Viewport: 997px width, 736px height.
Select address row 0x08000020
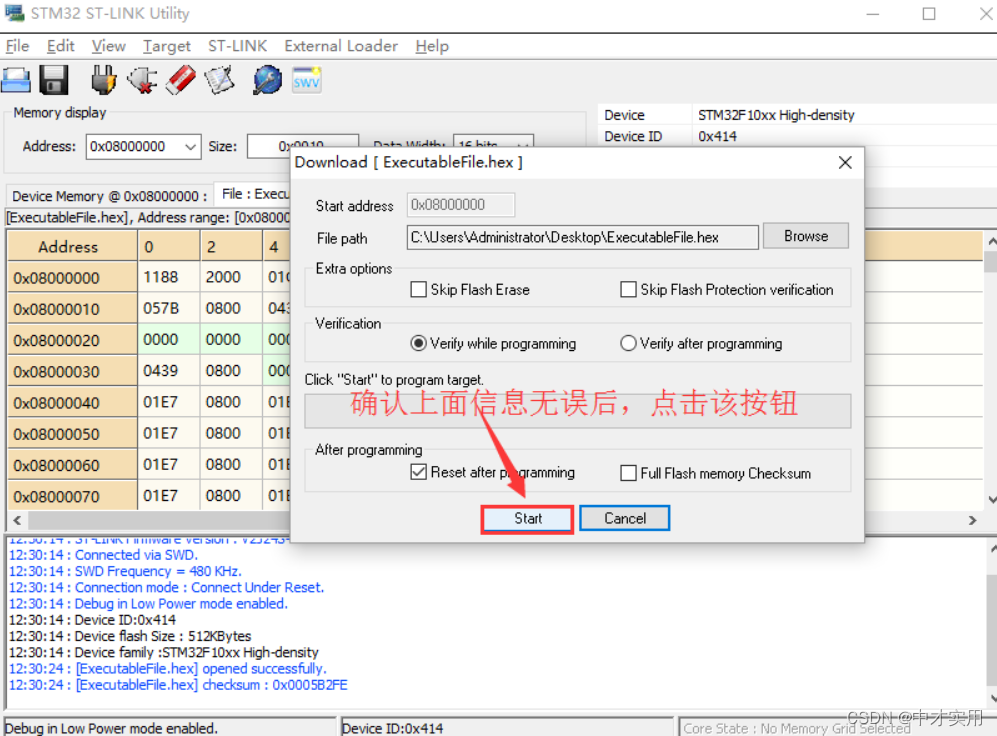click(x=72, y=340)
